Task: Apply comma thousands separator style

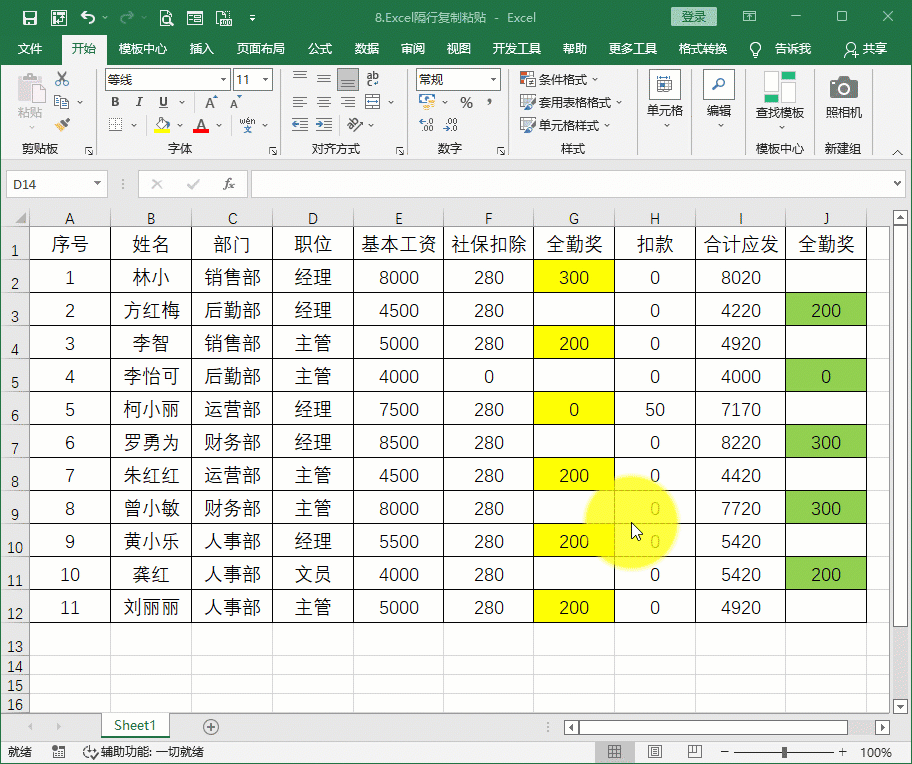Action: (489, 103)
